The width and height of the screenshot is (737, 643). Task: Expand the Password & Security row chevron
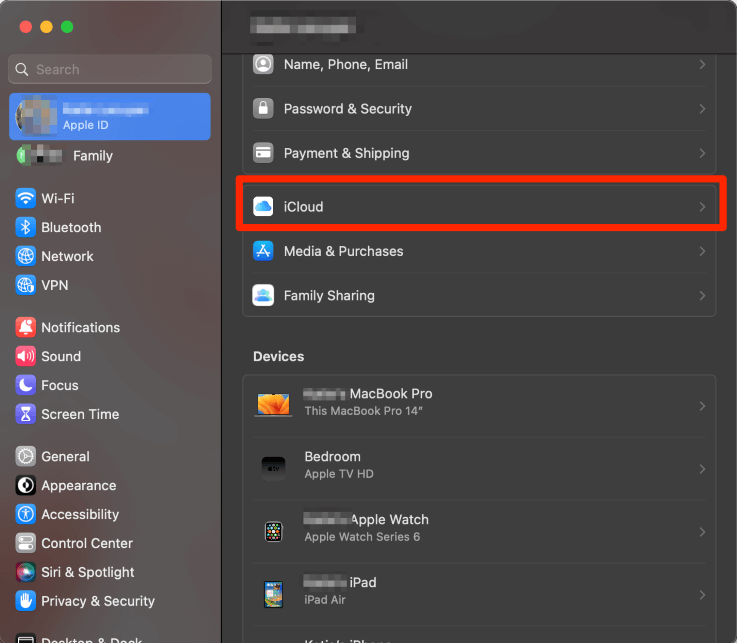tap(702, 109)
